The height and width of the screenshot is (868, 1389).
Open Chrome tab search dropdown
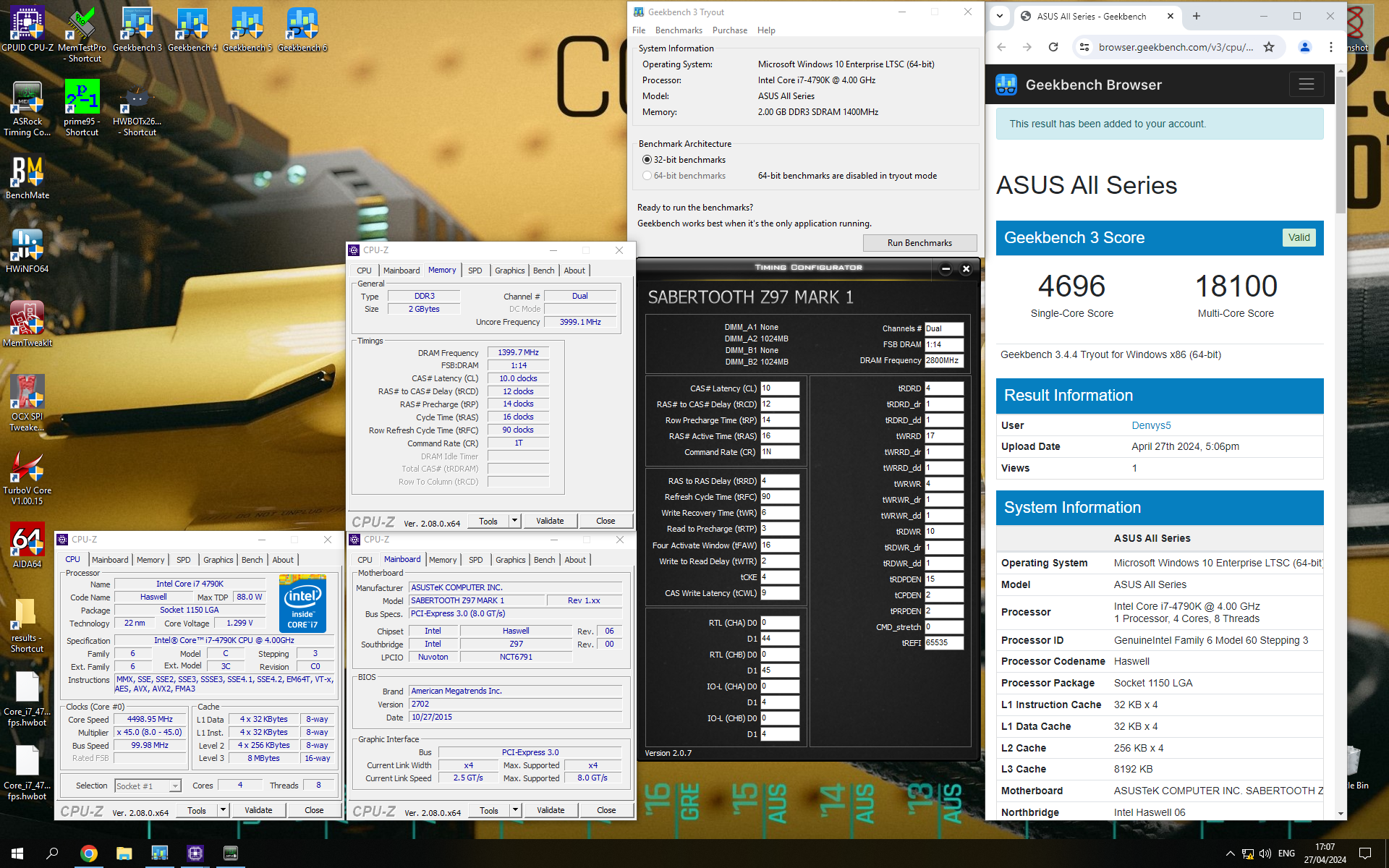coord(1000,16)
